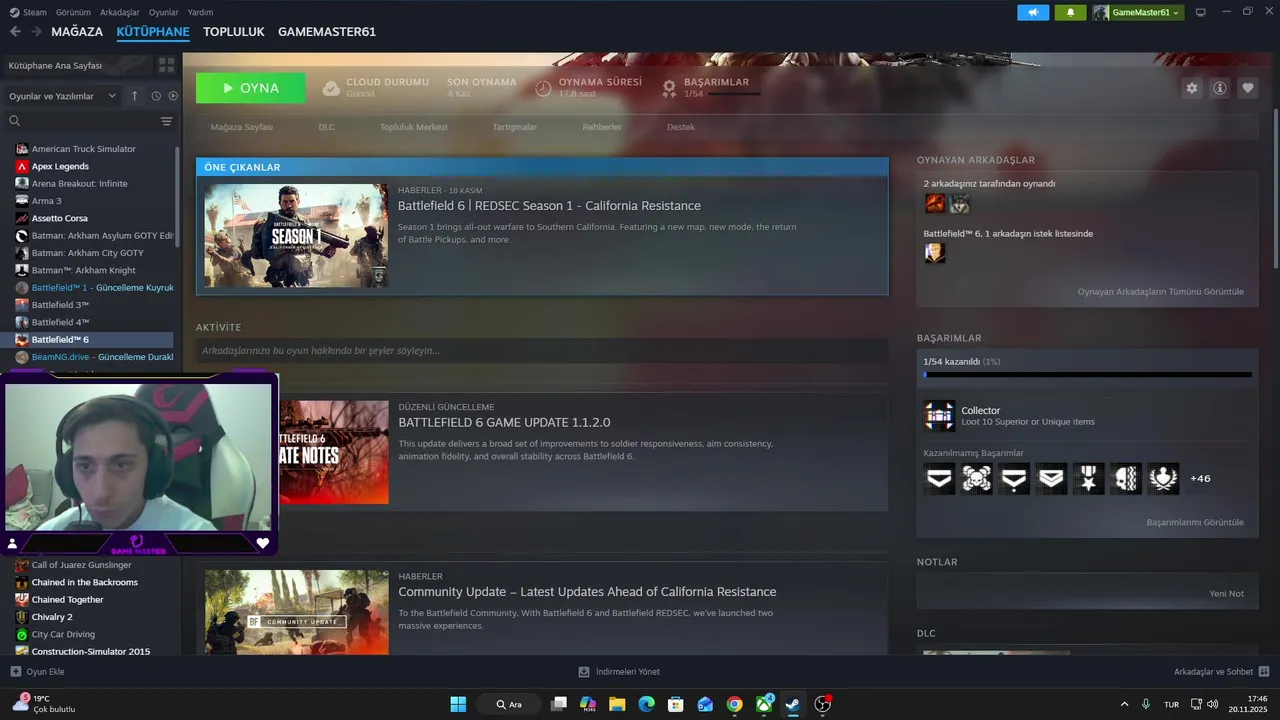Open the Görünüm menu
Image resolution: width=1280 pixels, height=720 pixels.
pyautogui.click(x=74, y=12)
